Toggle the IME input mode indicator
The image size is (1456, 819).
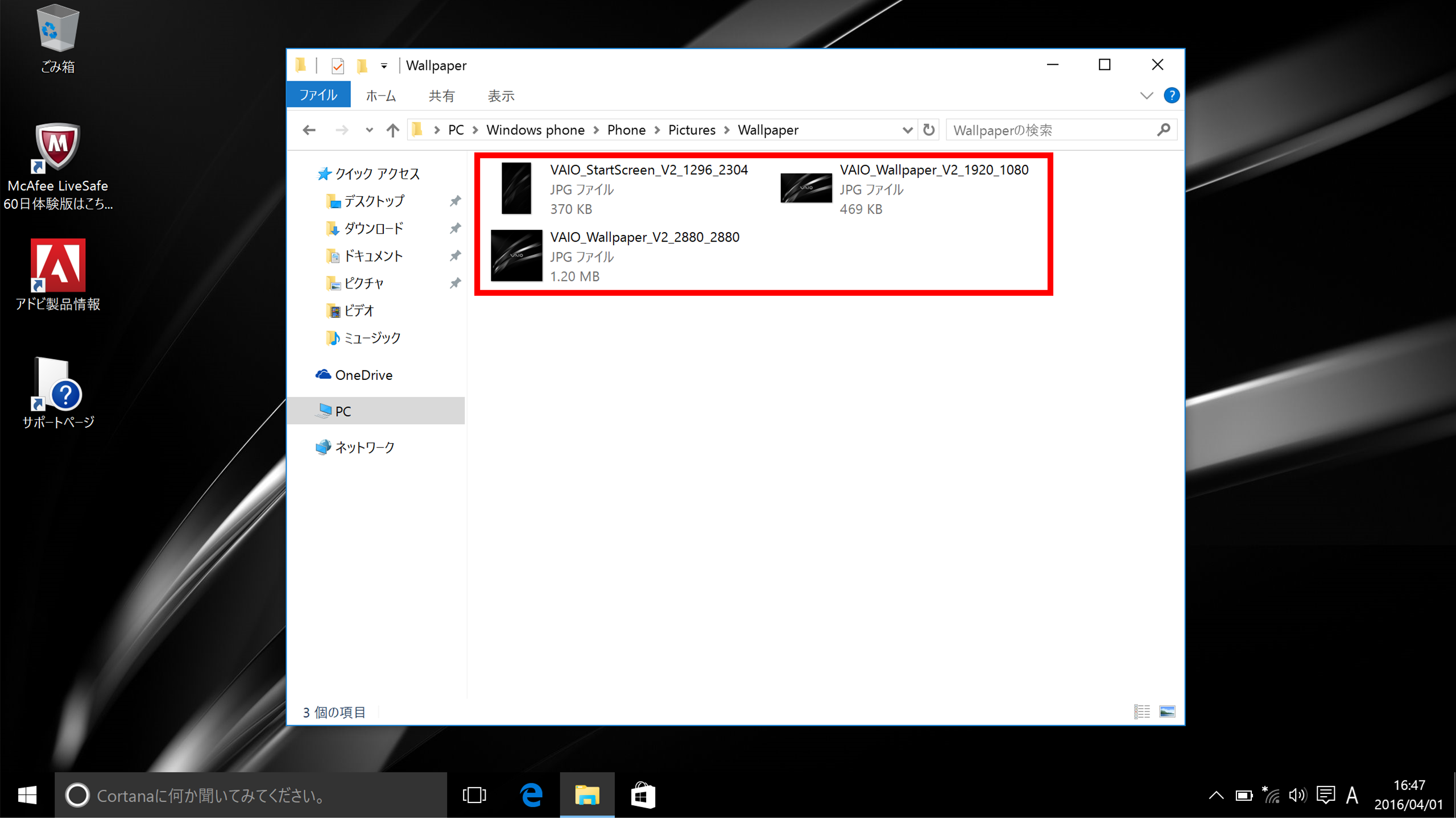click(x=1352, y=795)
